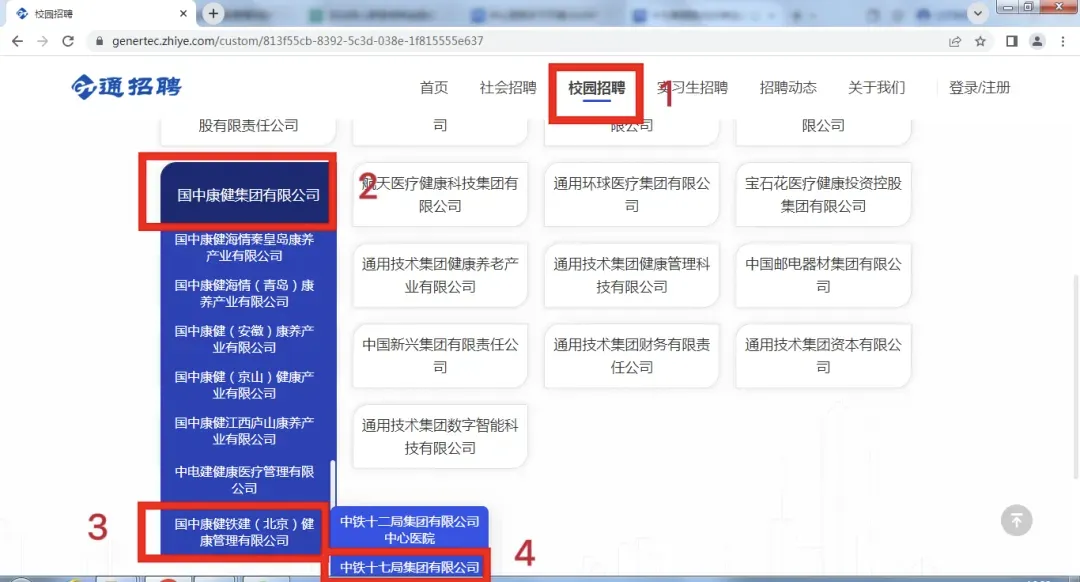Share this page via share icon
Screen dimensions: 1080x582
point(955,41)
